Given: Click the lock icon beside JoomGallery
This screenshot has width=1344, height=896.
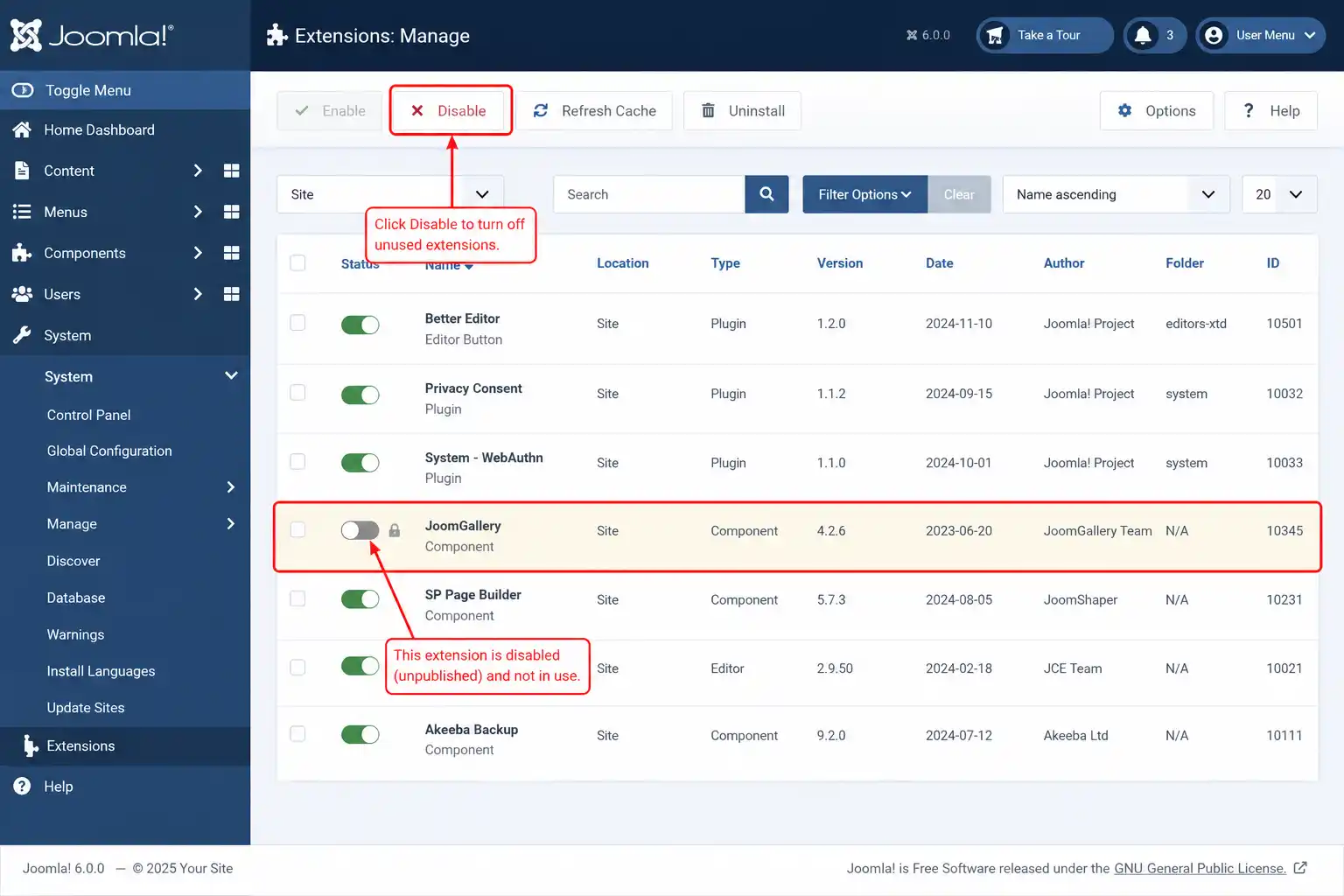Looking at the screenshot, I should [395, 530].
